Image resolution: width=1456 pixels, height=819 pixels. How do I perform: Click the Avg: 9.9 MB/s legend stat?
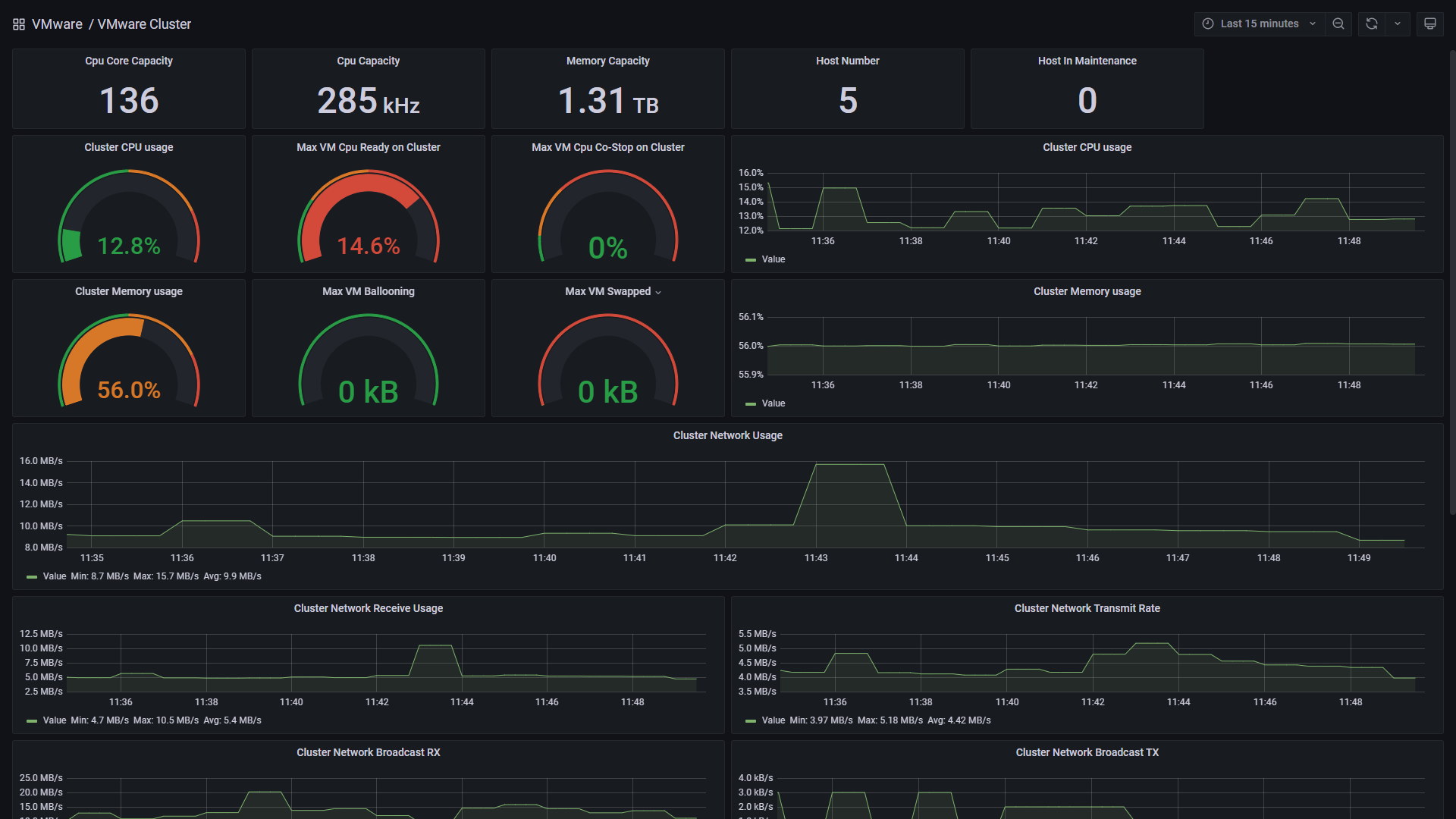click(x=232, y=576)
